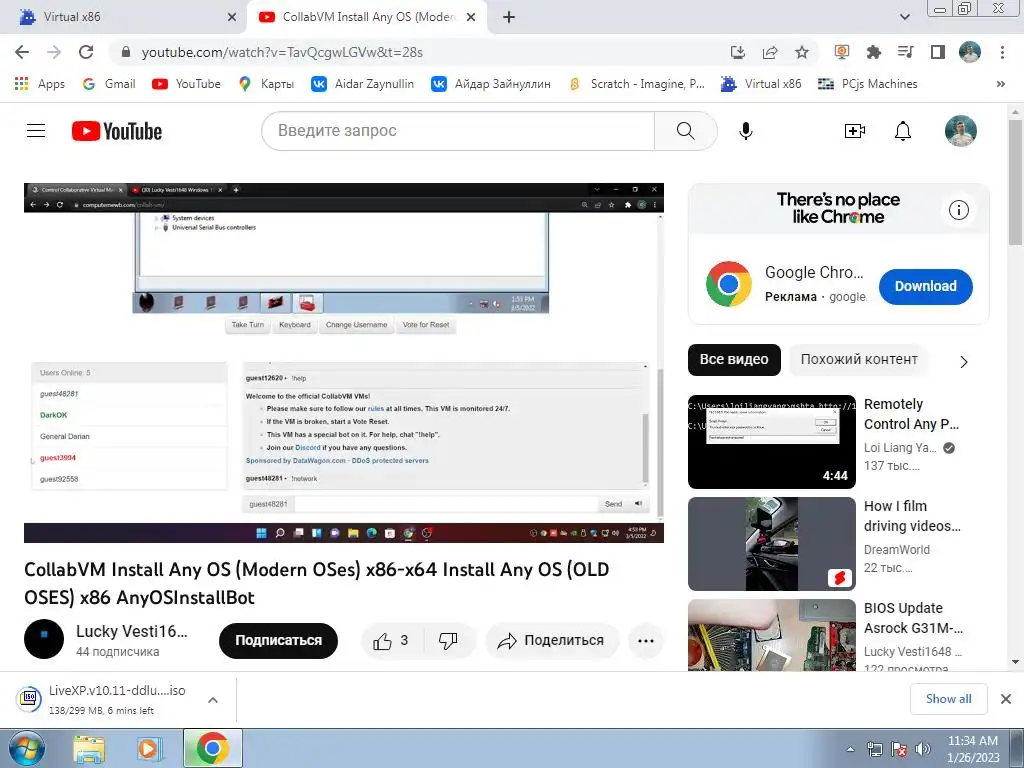Screen dimensions: 1024x768
Task: Open the ad info circle icon
Action: (x=958, y=210)
